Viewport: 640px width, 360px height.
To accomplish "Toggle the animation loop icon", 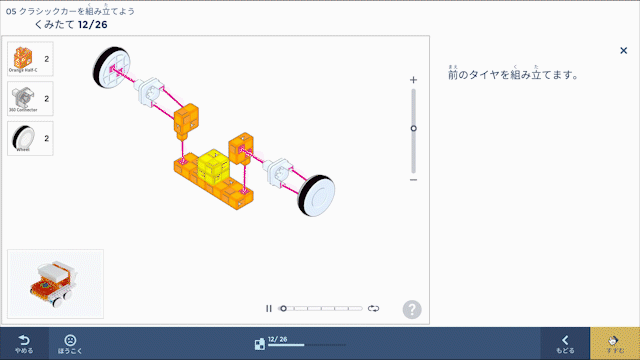I will point(373,309).
